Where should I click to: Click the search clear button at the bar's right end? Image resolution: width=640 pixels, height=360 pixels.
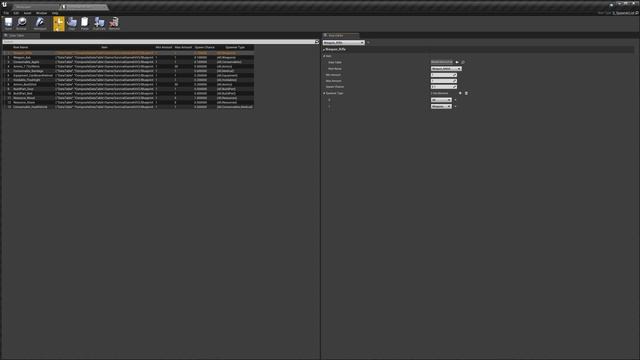point(317,42)
